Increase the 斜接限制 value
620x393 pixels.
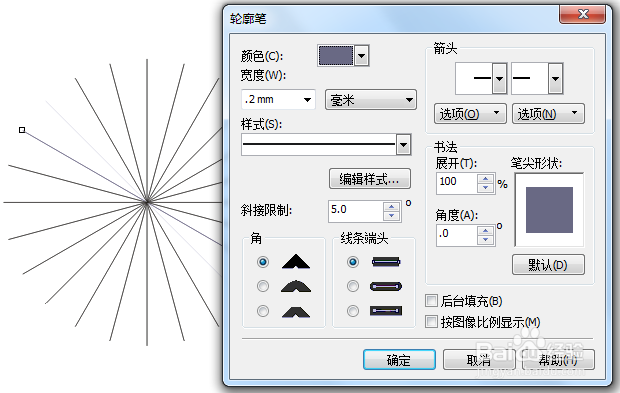(391, 206)
